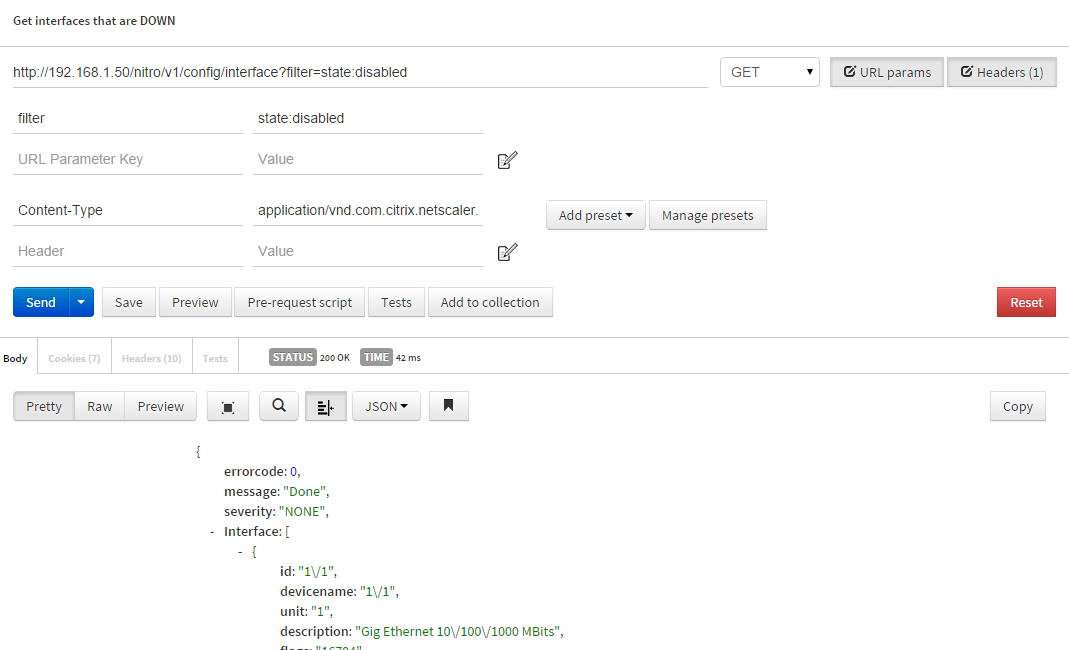Expand the Add preset dropdown
Screen dimensions: 1069x650
coord(595,216)
